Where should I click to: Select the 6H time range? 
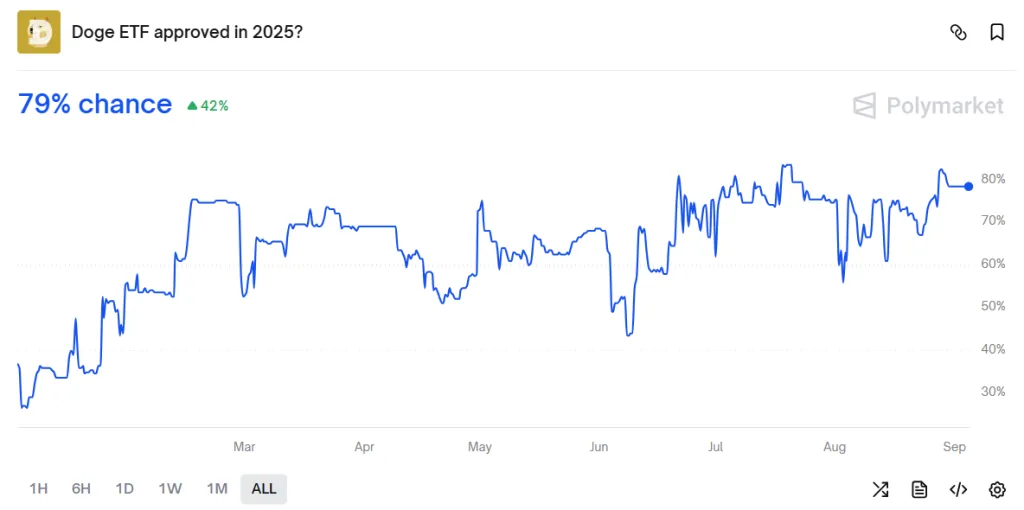(81, 489)
